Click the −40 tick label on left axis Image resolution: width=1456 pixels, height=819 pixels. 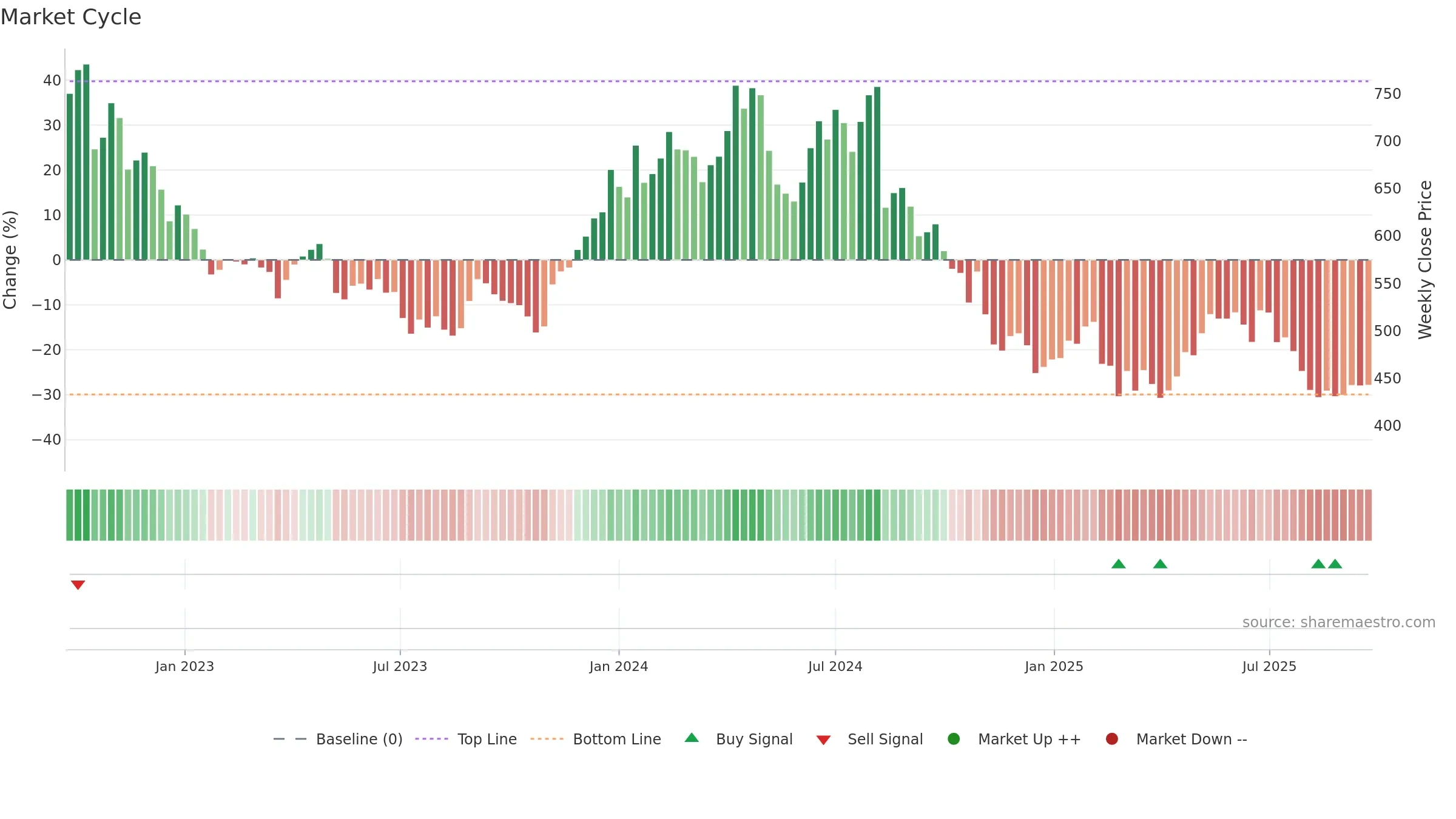(x=47, y=439)
